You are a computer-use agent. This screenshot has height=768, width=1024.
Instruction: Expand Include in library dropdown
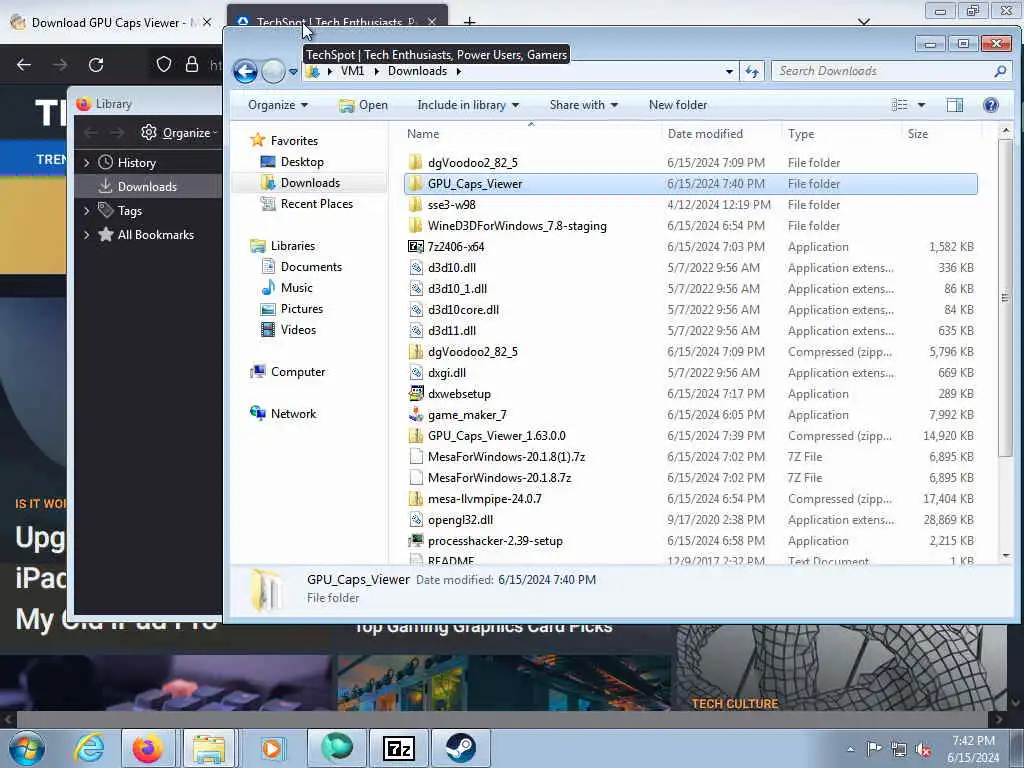(x=468, y=105)
